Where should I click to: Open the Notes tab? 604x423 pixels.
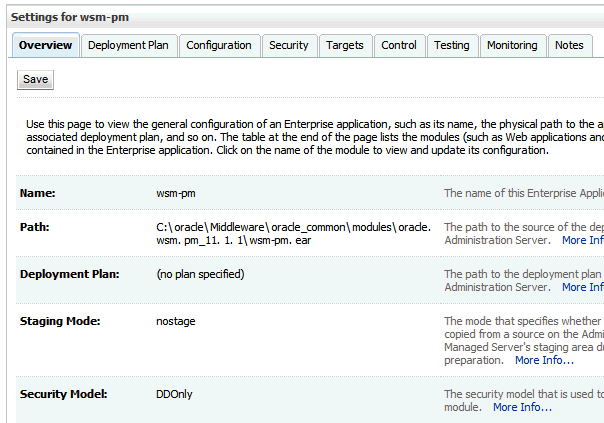pos(569,45)
